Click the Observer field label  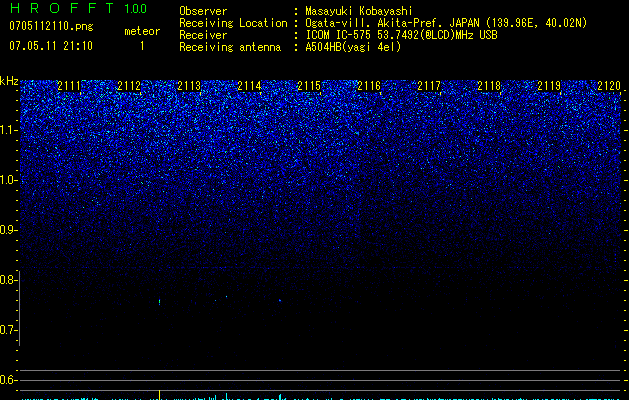coord(203,11)
